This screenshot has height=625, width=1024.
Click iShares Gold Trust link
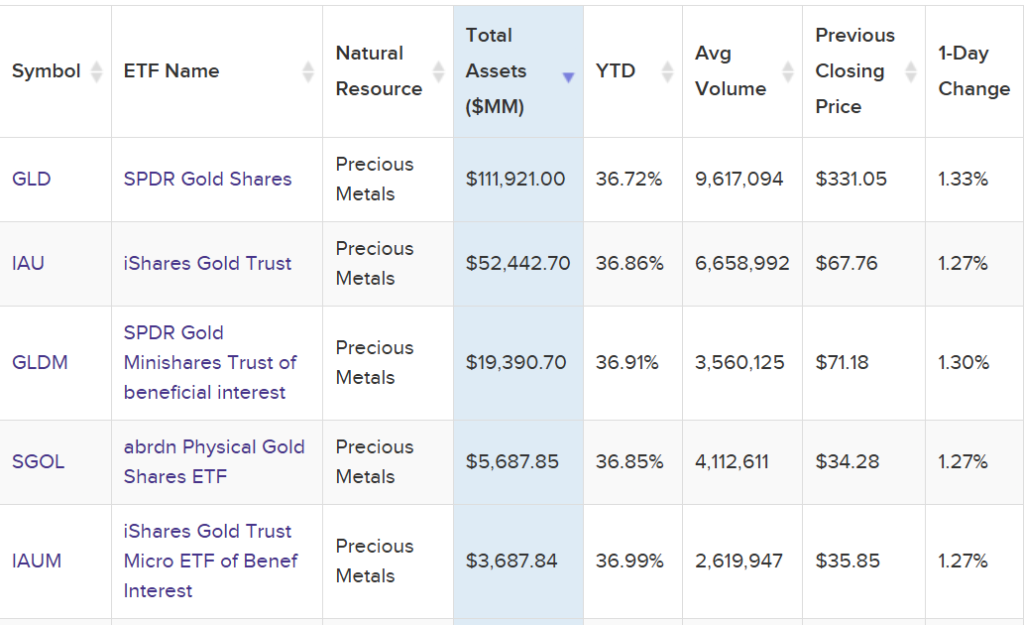(207, 263)
